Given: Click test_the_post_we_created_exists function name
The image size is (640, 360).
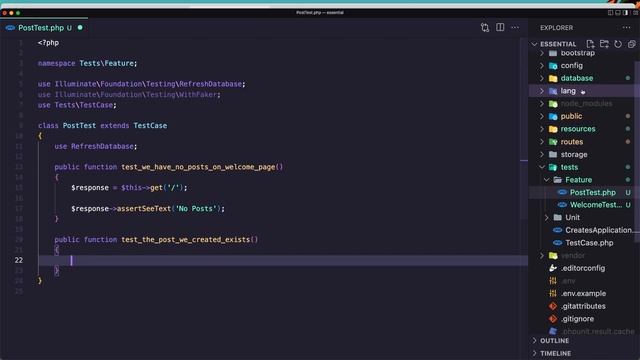Looking at the screenshot, I should (x=185, y=240).
